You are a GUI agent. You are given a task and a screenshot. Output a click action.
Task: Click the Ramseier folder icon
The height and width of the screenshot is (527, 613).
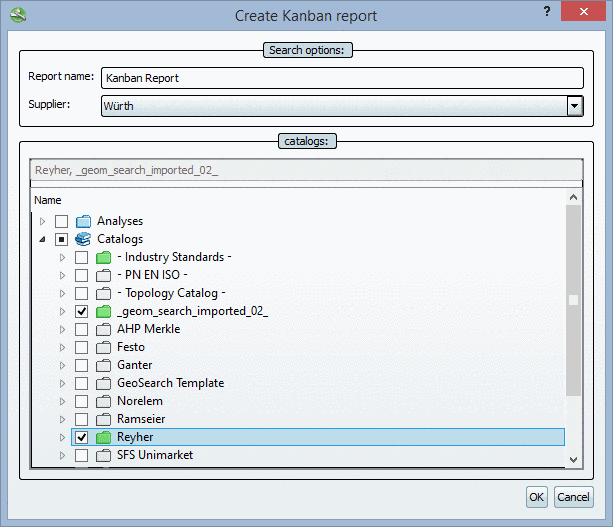[104, 419]
